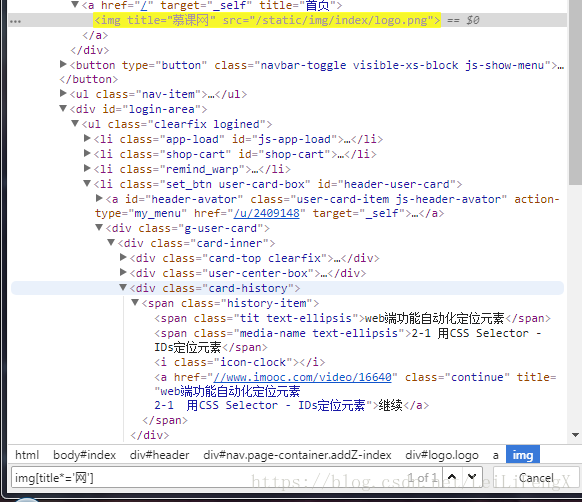Collapse the ul clearfix logined node
This screenshot has height=502, width=582.
[75, 123]
